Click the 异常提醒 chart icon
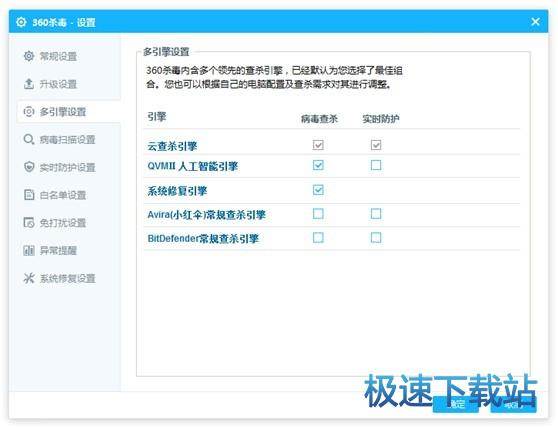 [x=29, y=250]
